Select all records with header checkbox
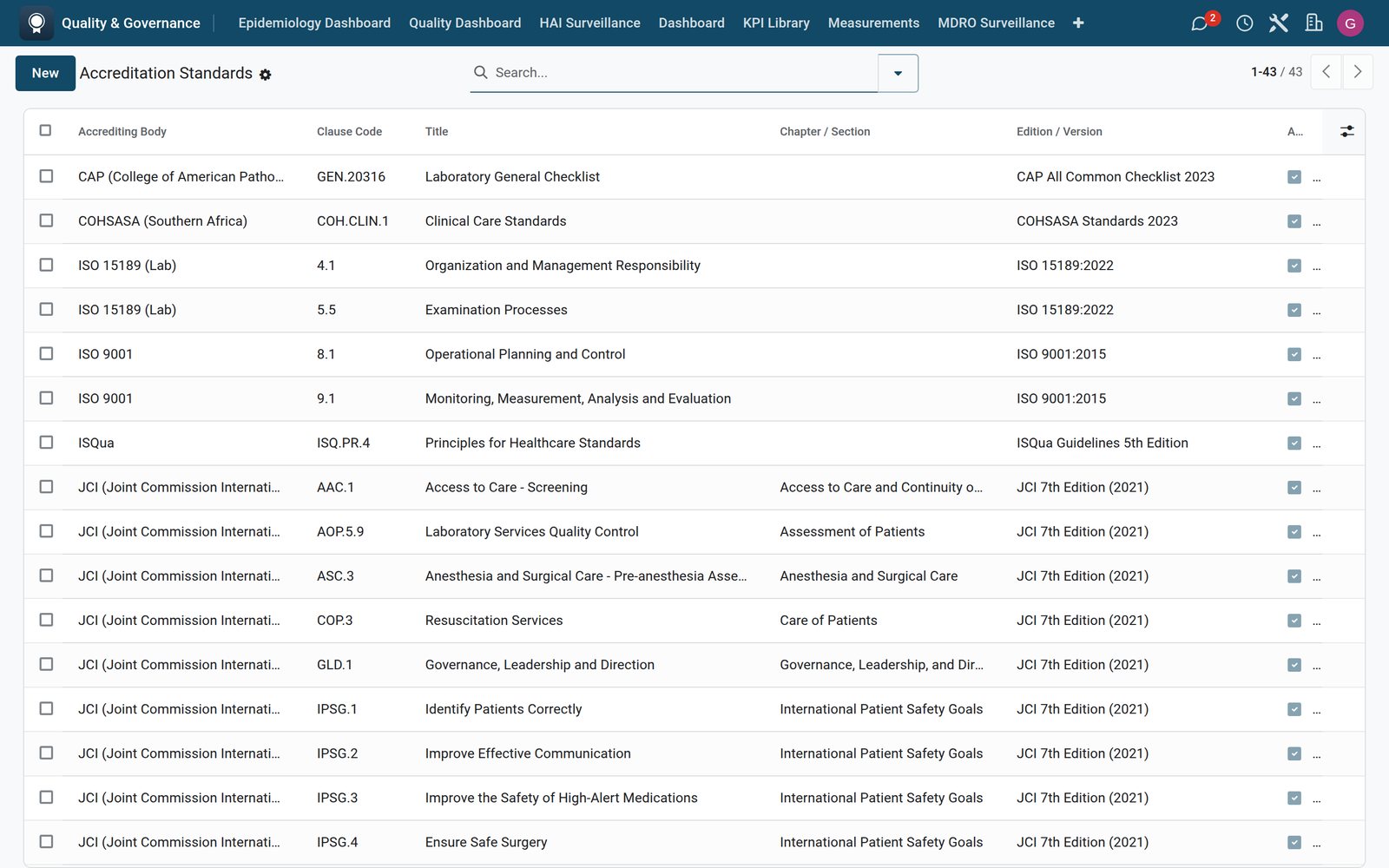The height and width of the screenshot is (868, 1389). click(45, 130)
